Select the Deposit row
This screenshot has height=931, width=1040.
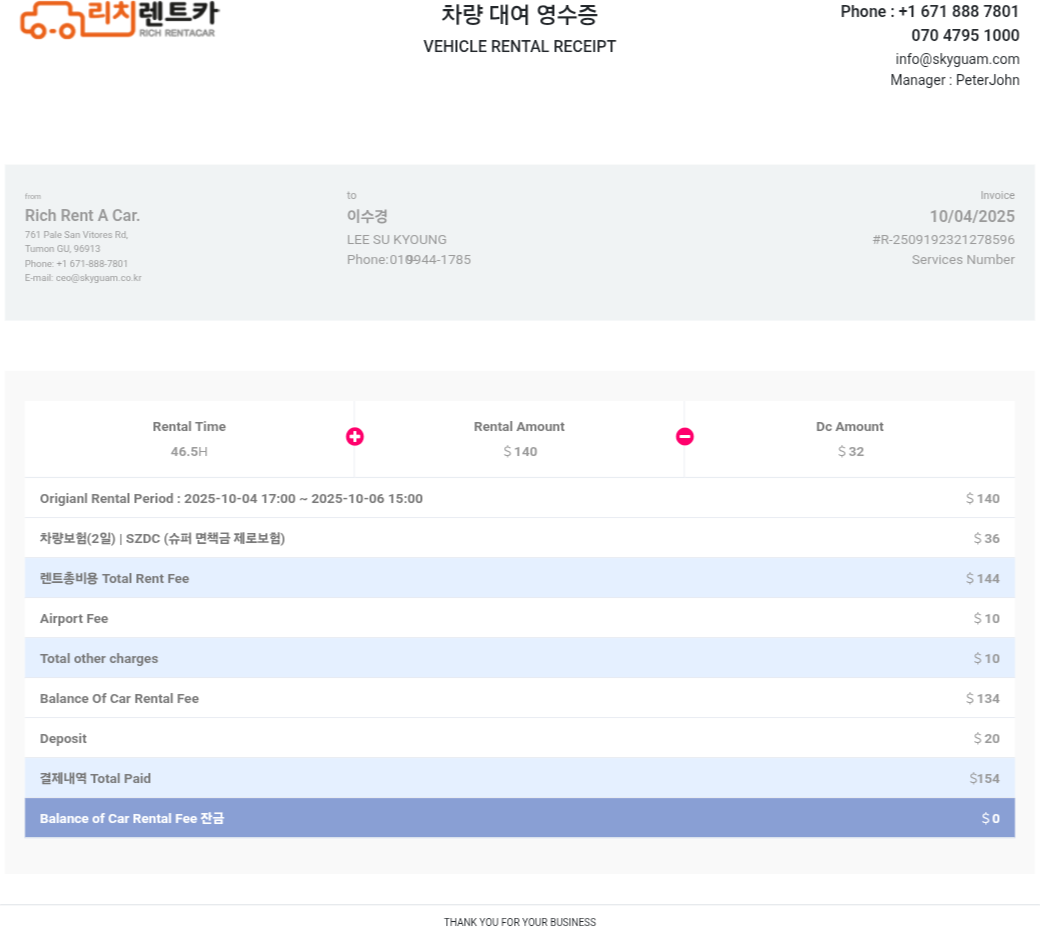click(x=519, y=738)
